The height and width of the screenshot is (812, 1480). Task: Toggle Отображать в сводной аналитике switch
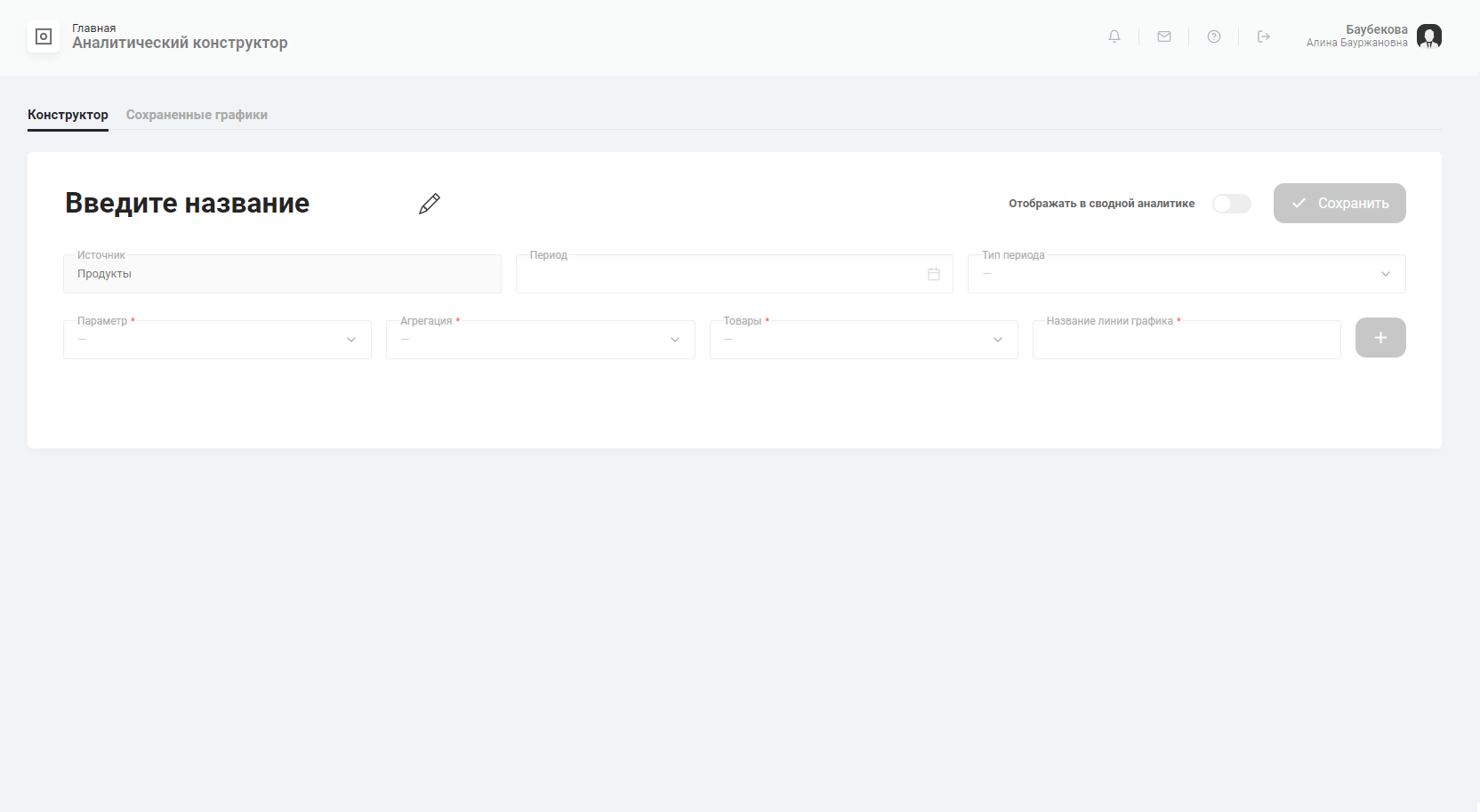point(1231,204)
